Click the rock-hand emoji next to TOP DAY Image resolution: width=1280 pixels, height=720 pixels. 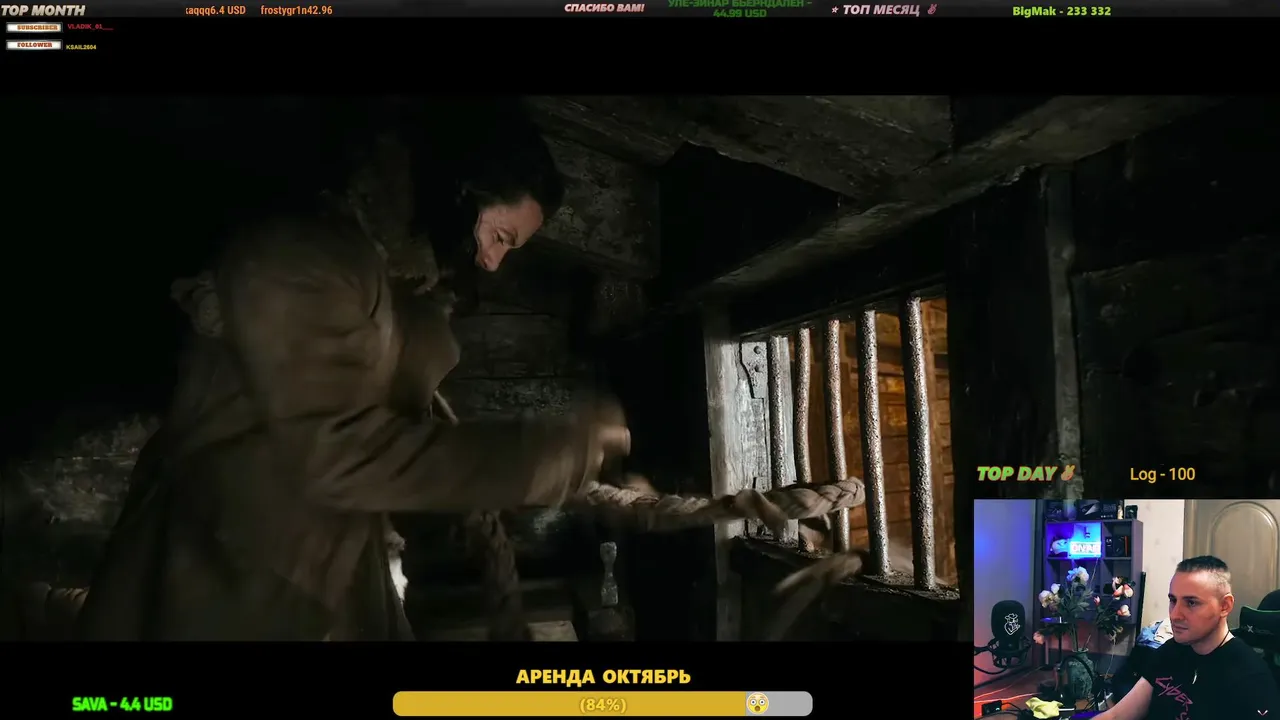click(x=1068, y=473)
